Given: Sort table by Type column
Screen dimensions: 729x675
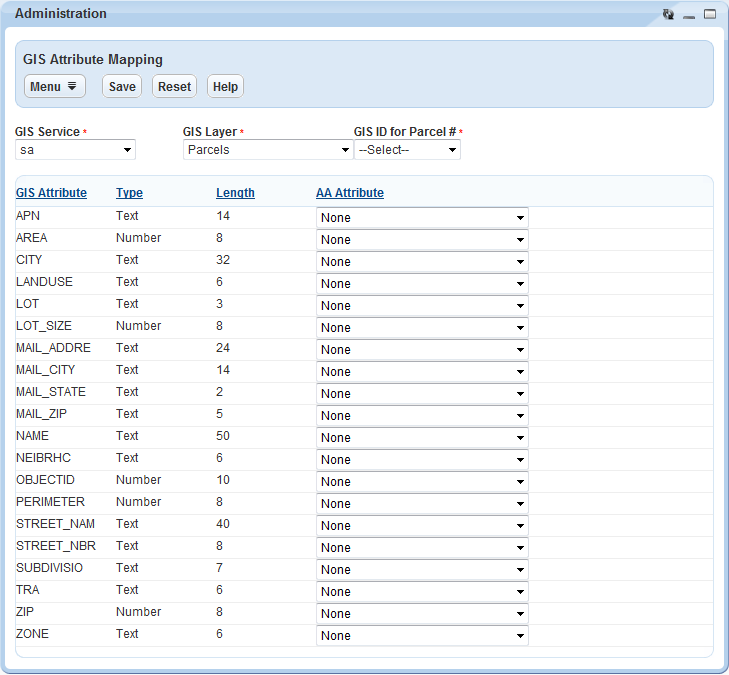Looking at the screenshot, I should (129, 193).
